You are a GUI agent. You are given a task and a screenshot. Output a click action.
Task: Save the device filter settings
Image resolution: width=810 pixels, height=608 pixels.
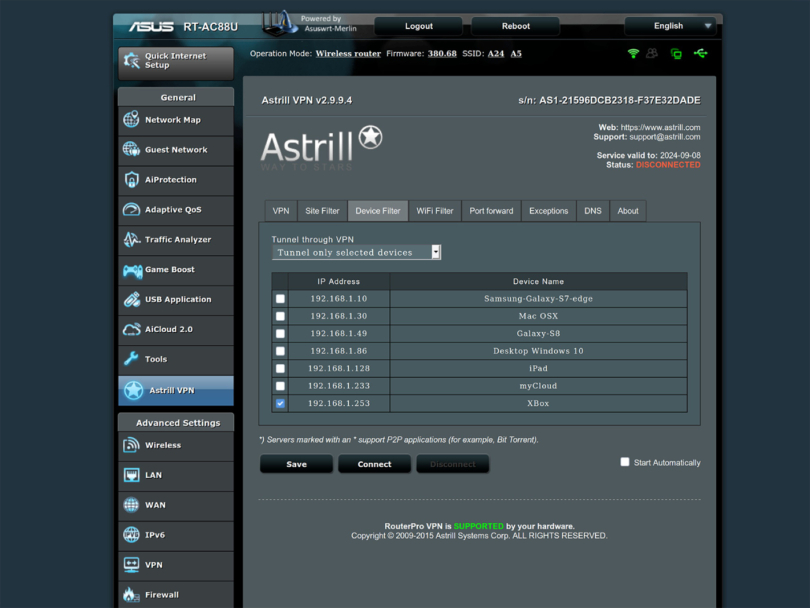click(296, 464)
